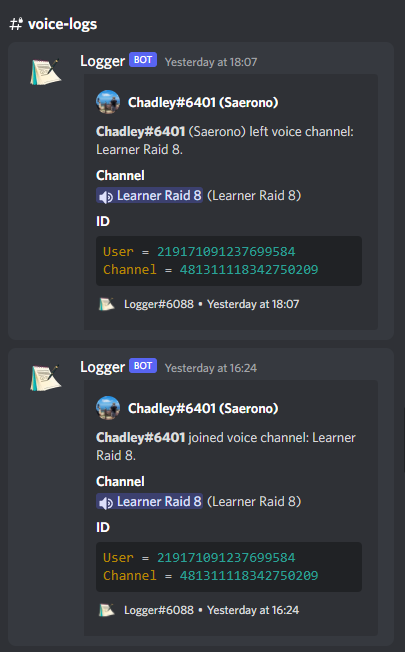The width and height of the screenshot is (405, 652).
Task: Click the Logger username on the 16:24 message
Action: 102,367
